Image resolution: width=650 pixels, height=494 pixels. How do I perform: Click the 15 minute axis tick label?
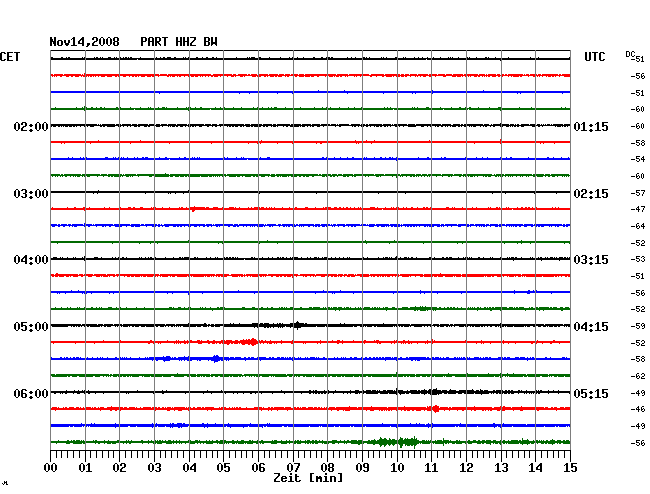(569, 468)
